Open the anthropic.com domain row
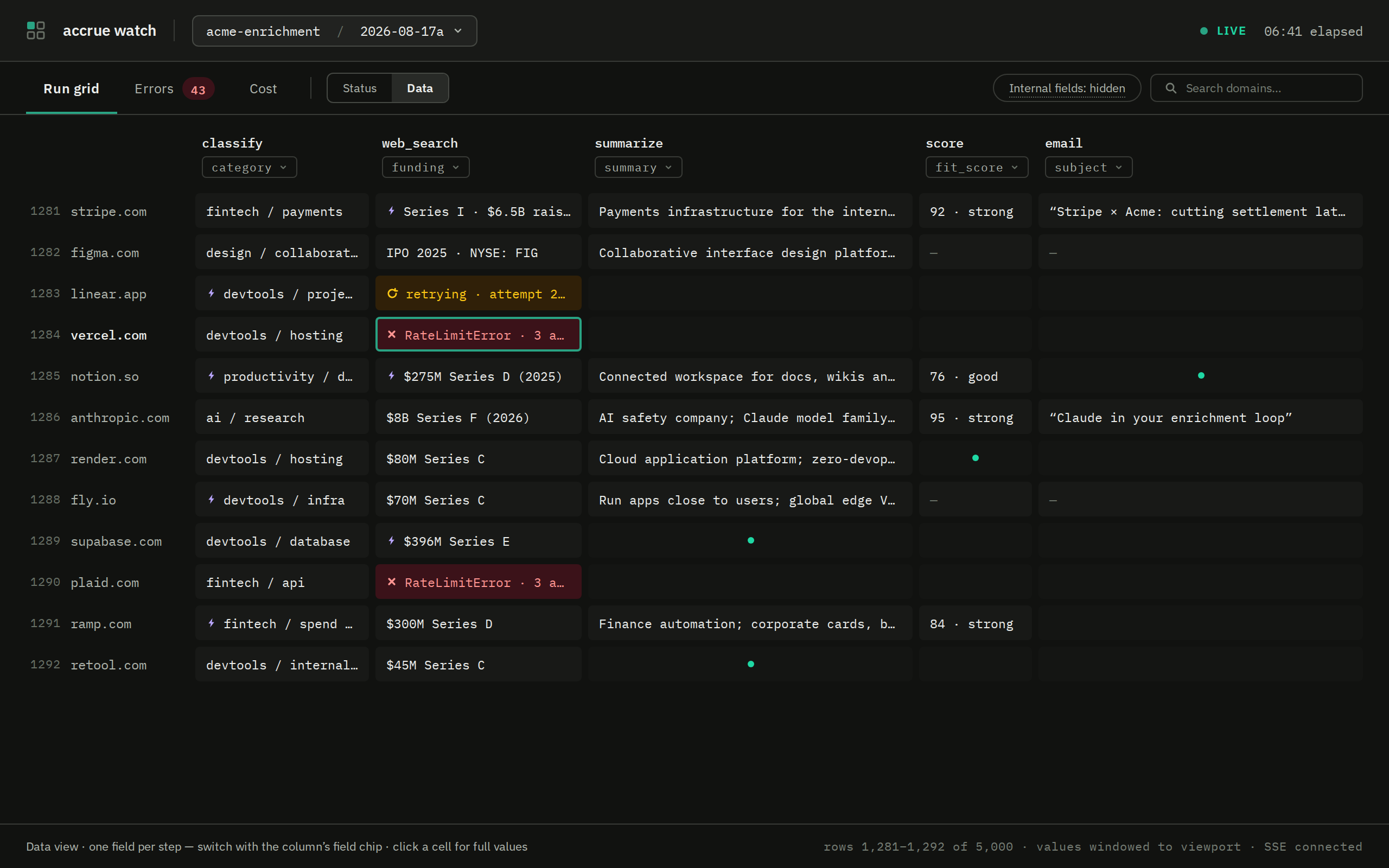The width and height of the screenshot is (1389, 868). point(120,417)
